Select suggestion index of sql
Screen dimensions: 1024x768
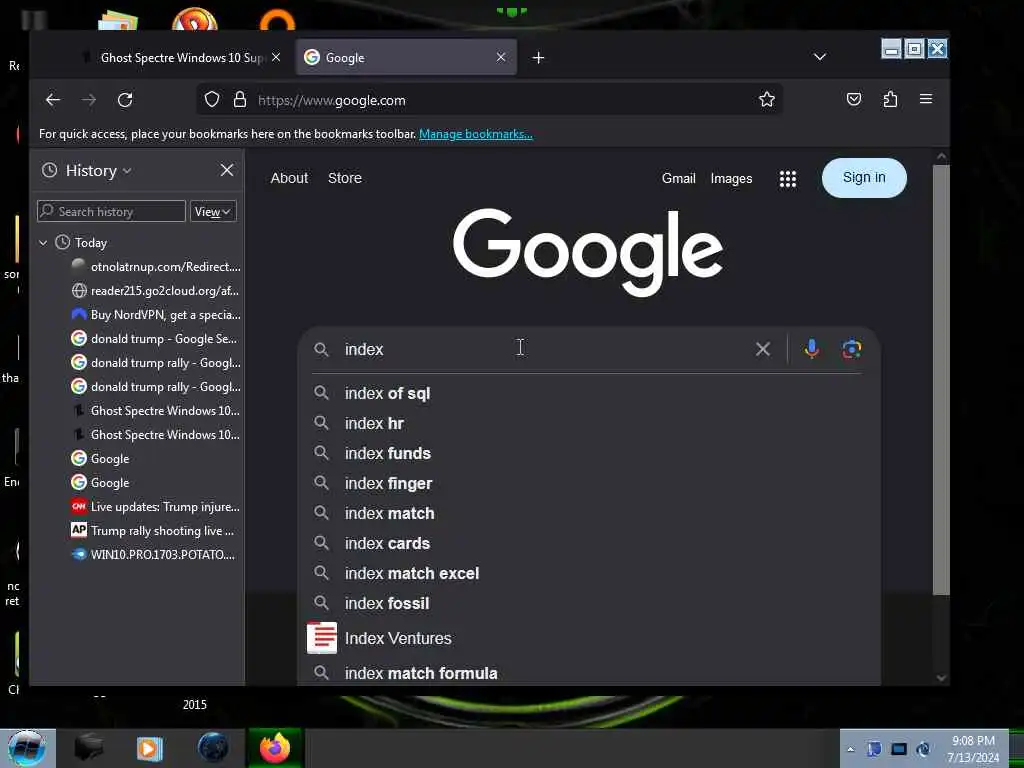(588, 393)
